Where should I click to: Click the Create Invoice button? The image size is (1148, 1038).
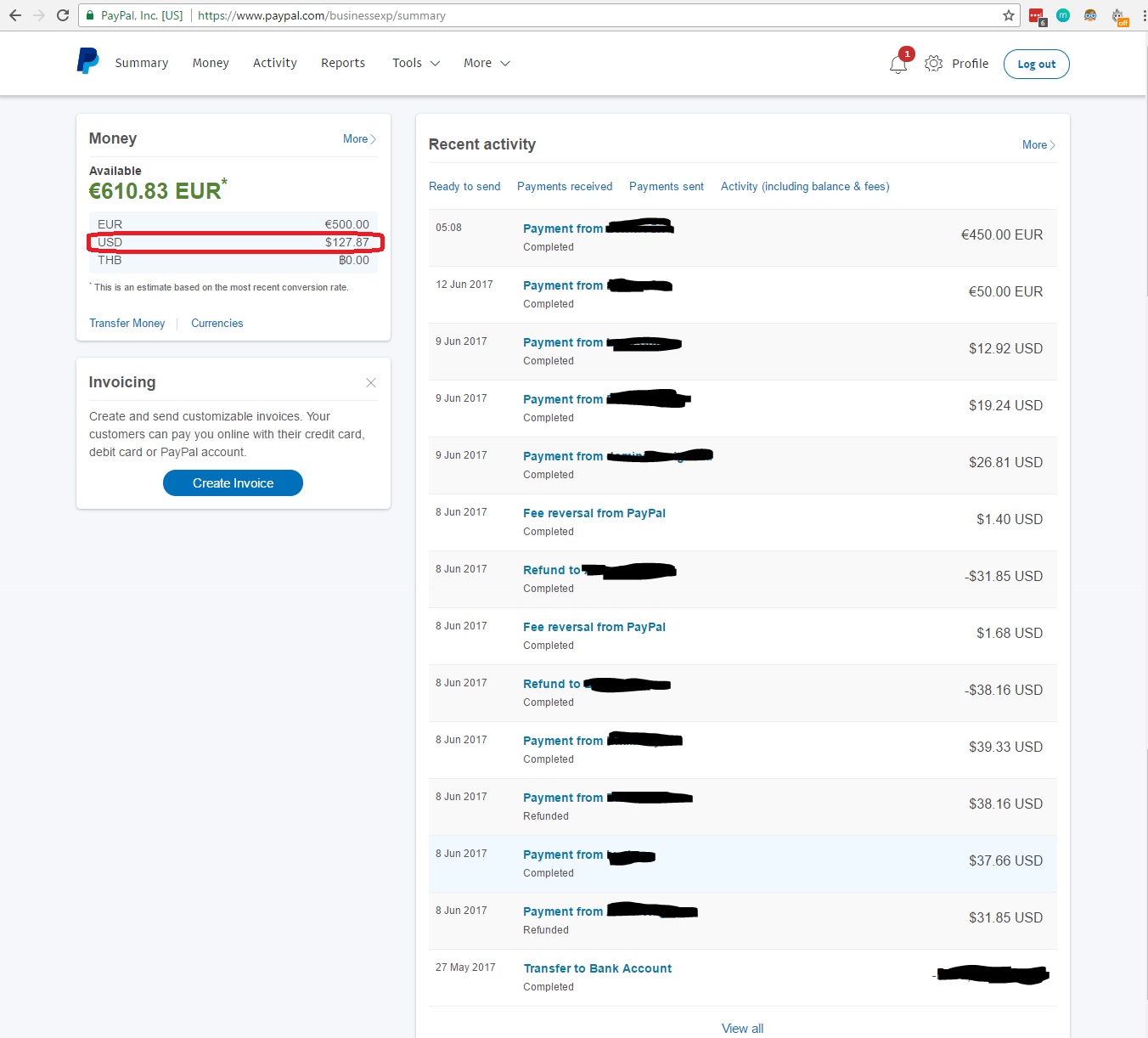pos(233,483)
